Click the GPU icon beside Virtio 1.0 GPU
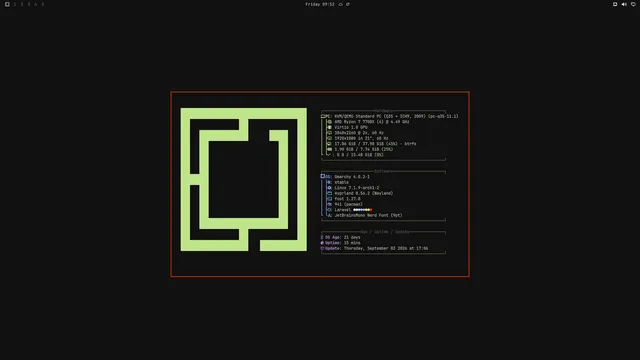The image size is (640, 360). (x=329, y=127)
